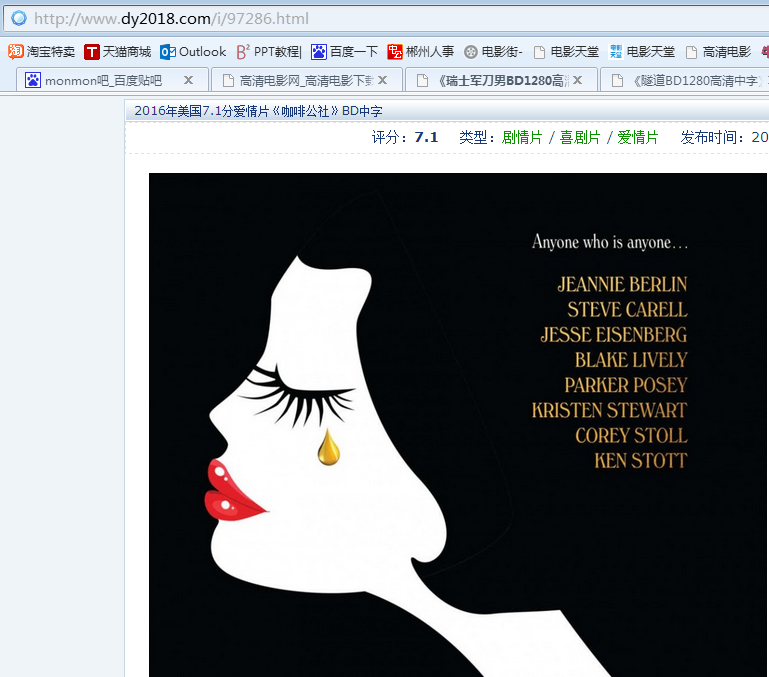Click the film reel icon for 电影街

(x=471, y=52)
